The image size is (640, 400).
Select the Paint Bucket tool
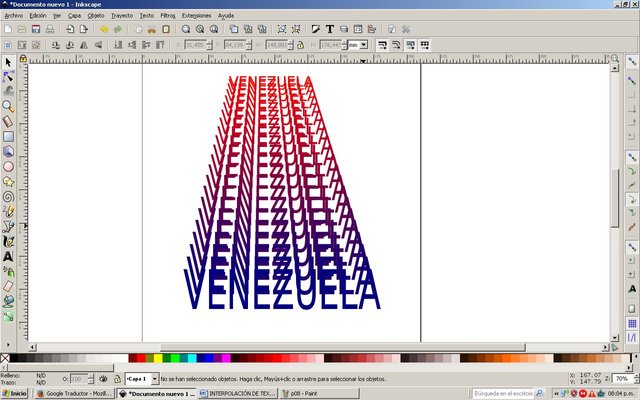(8, 301)
